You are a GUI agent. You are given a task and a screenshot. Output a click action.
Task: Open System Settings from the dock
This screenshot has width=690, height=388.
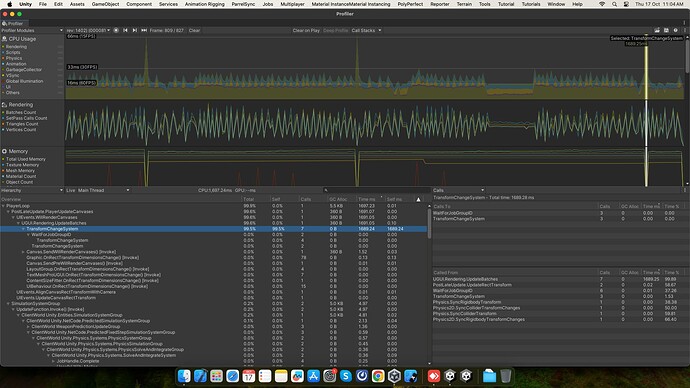coord(330,376)
